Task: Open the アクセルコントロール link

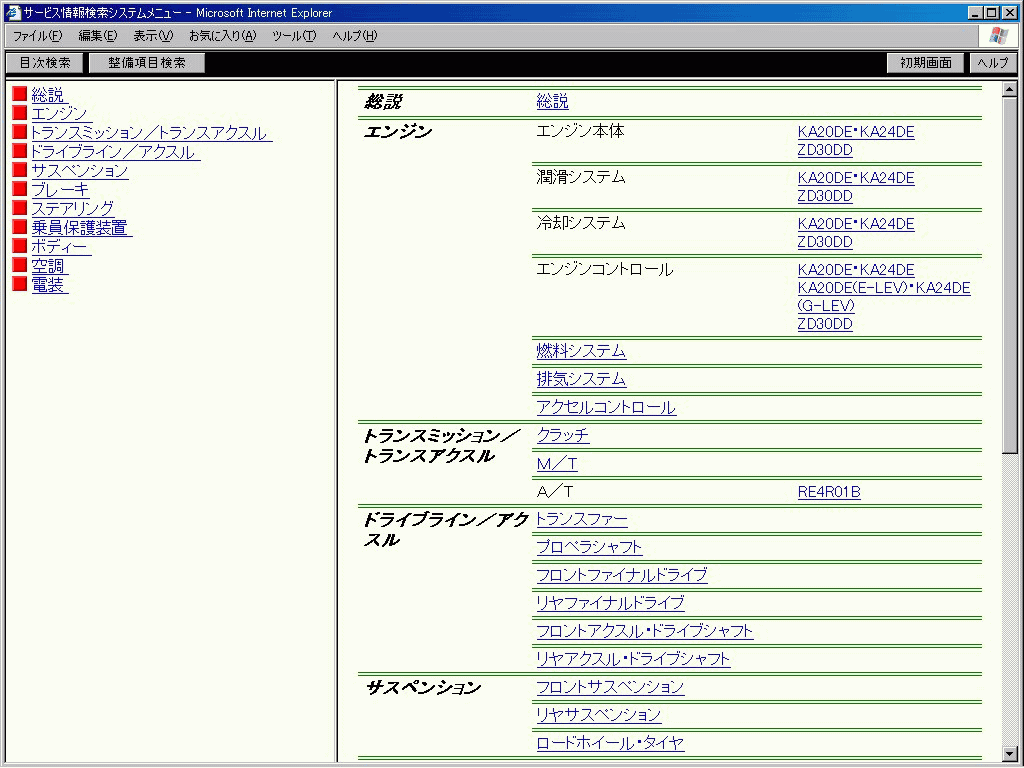Action: tap(606, 407)
